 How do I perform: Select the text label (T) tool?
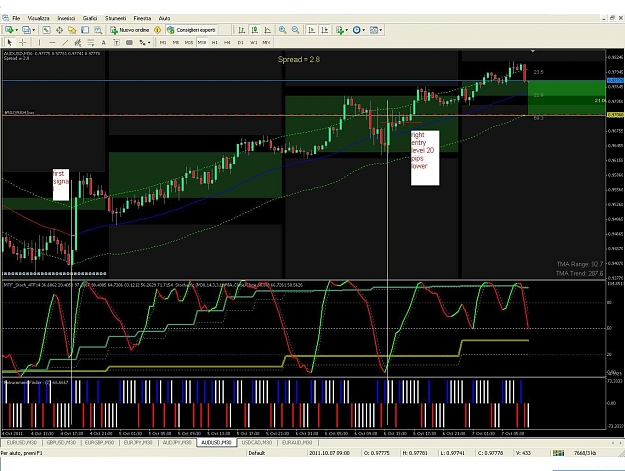click(x=116, y=42)
